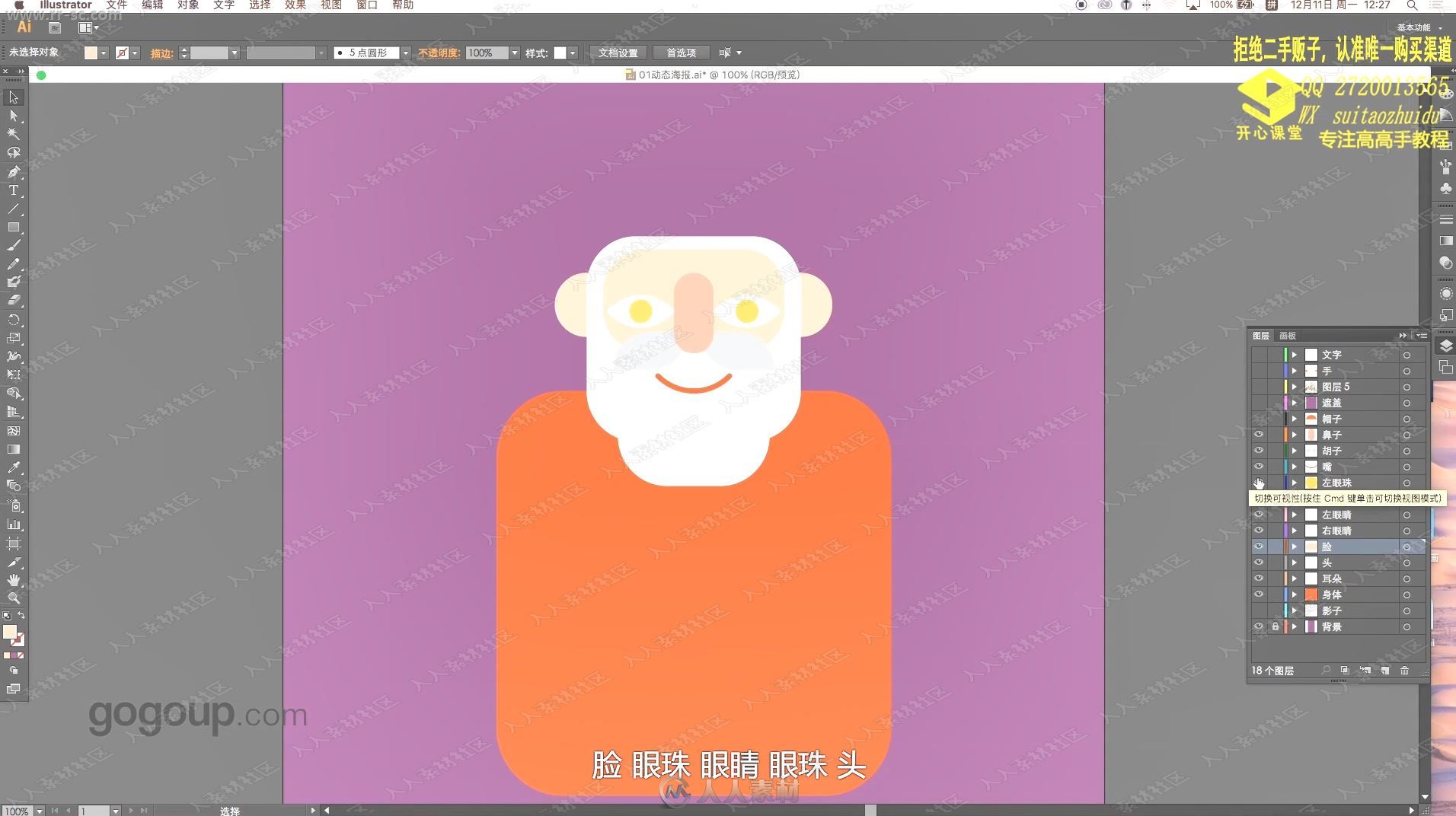Expand the 帽子 layer
Viewport: 1456px width, 816px height.
coord(1294,419)
